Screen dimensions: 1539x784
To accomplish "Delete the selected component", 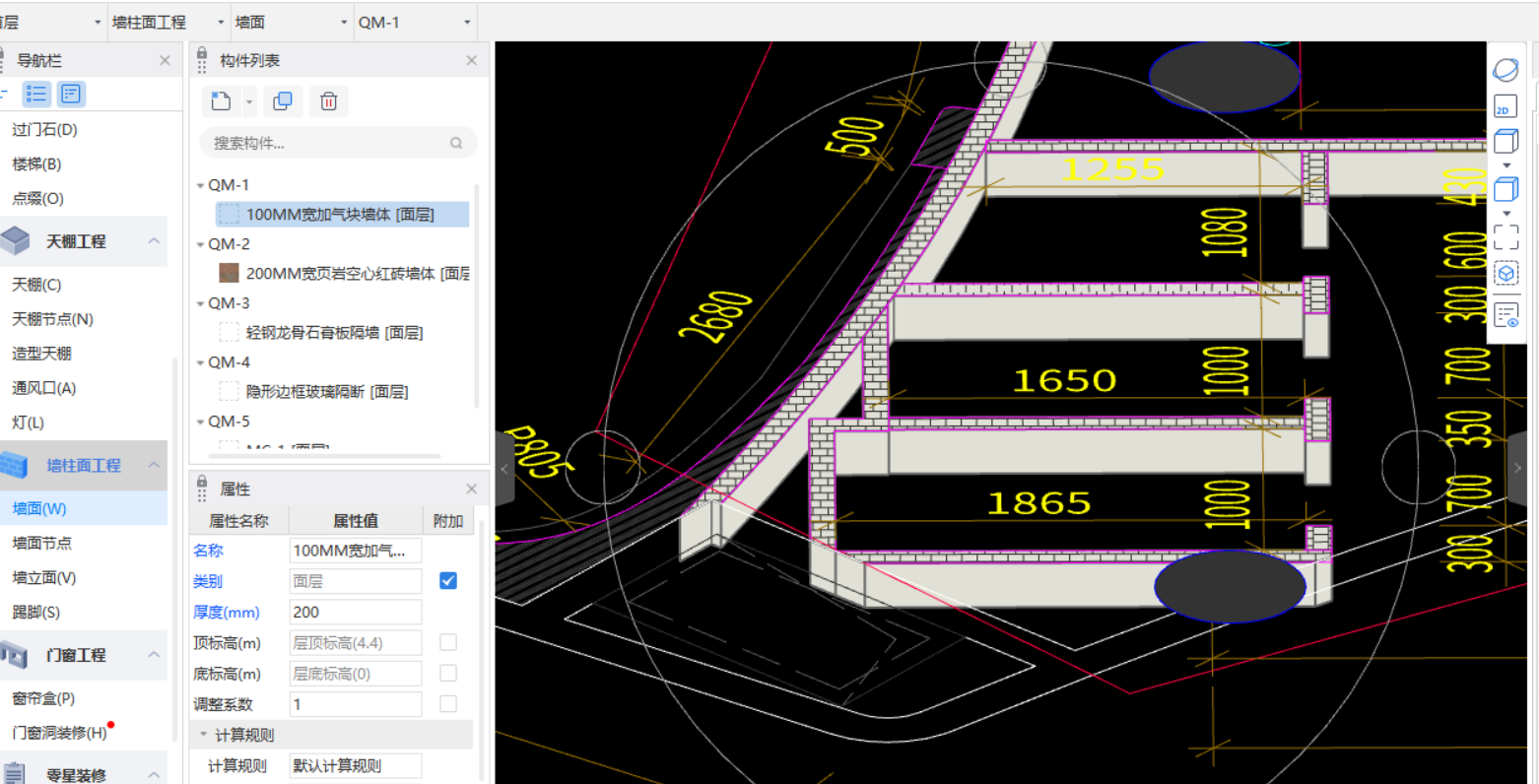I will 329,101.
